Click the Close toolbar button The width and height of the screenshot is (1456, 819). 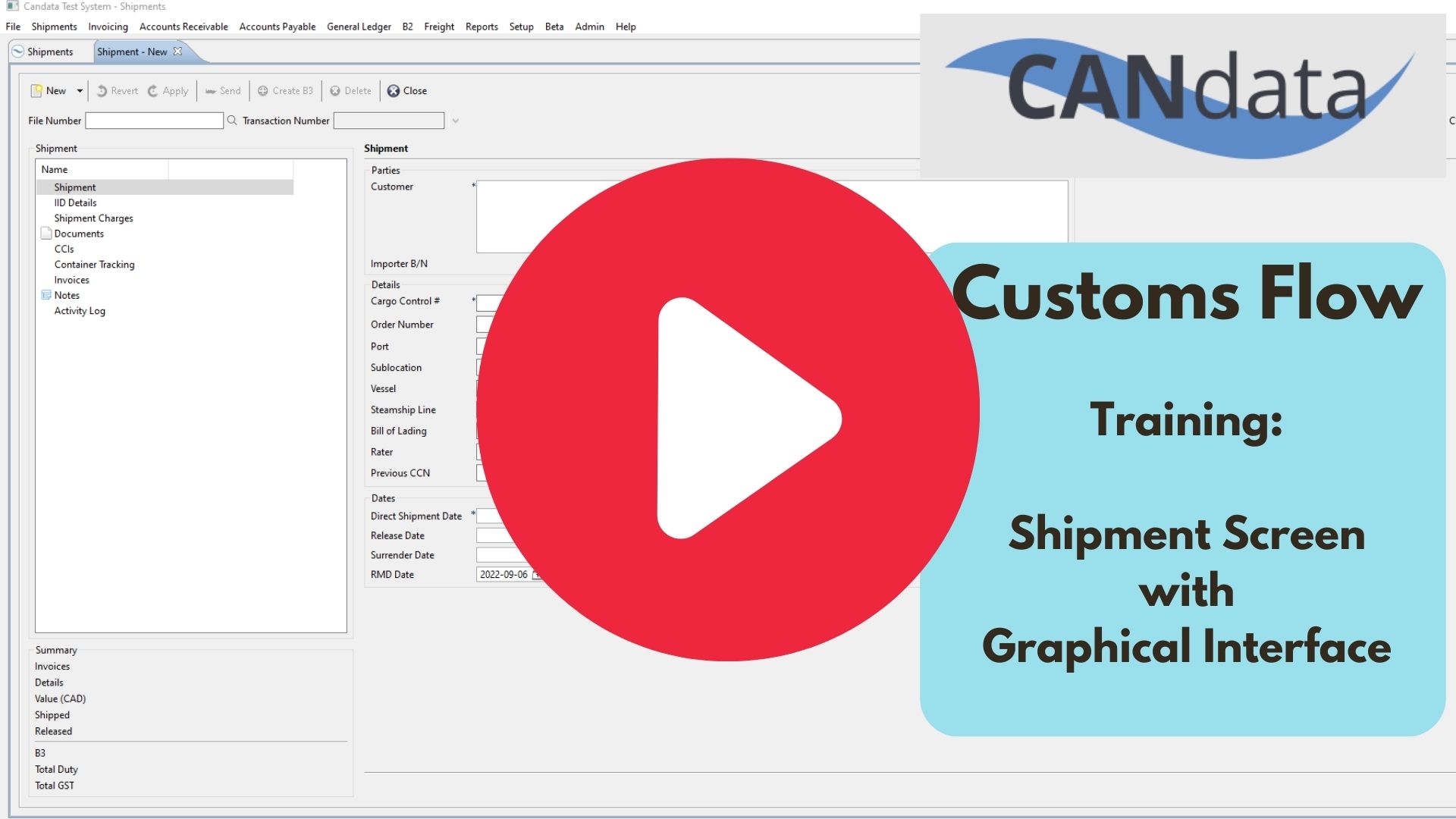click(x=407, y=91)
